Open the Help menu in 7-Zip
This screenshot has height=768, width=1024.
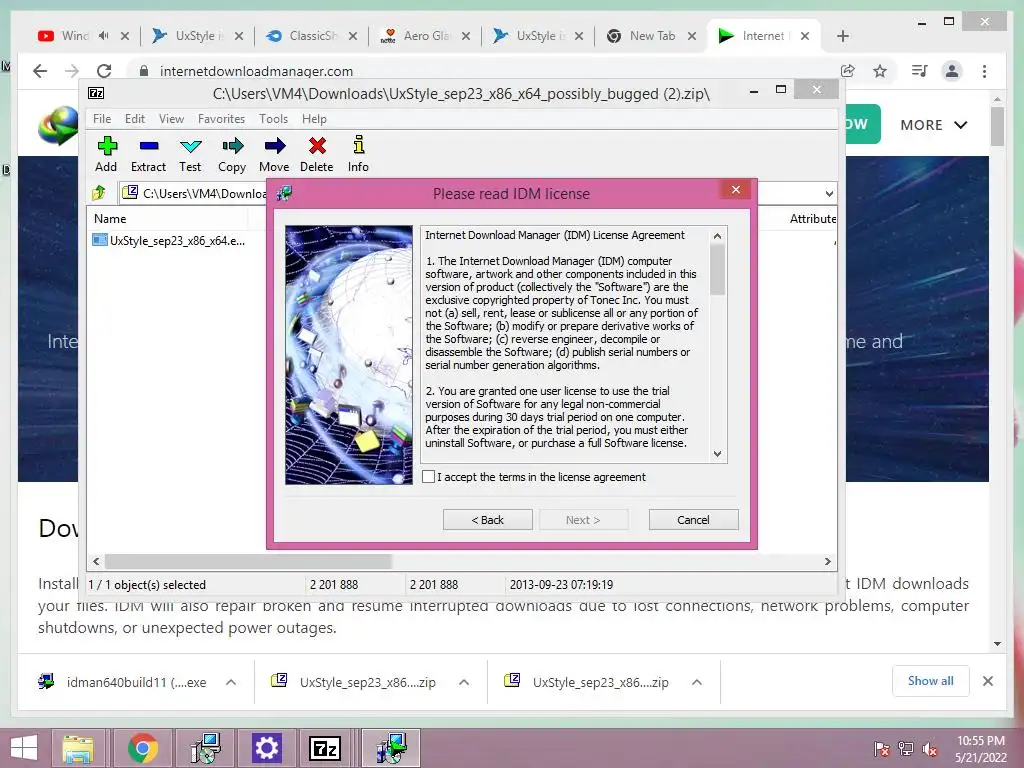click(x=314, y=119)
